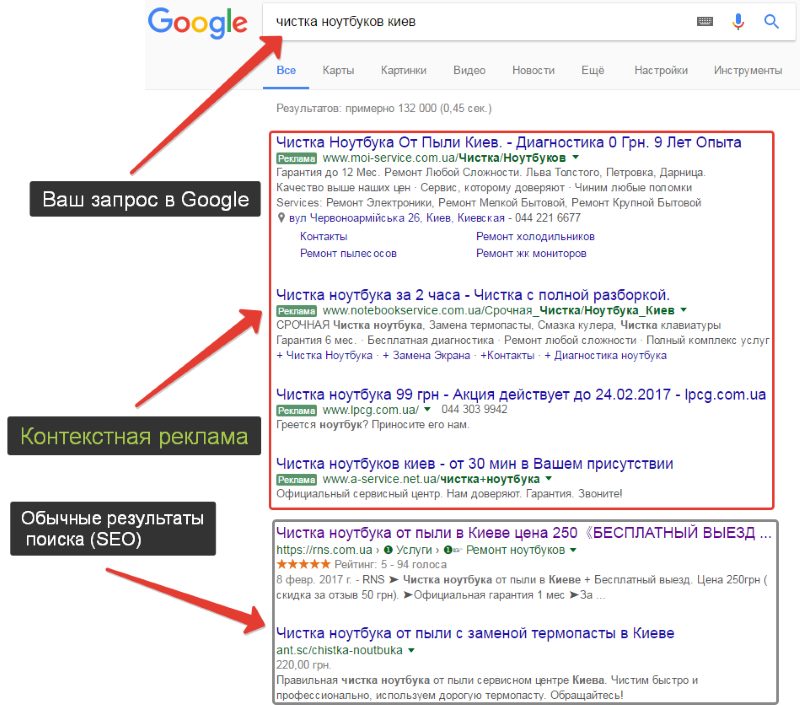The height and width of the screenshot is (705, 800).
Task: Click the Реклама badge of moi-service ad
Action: 296,158
